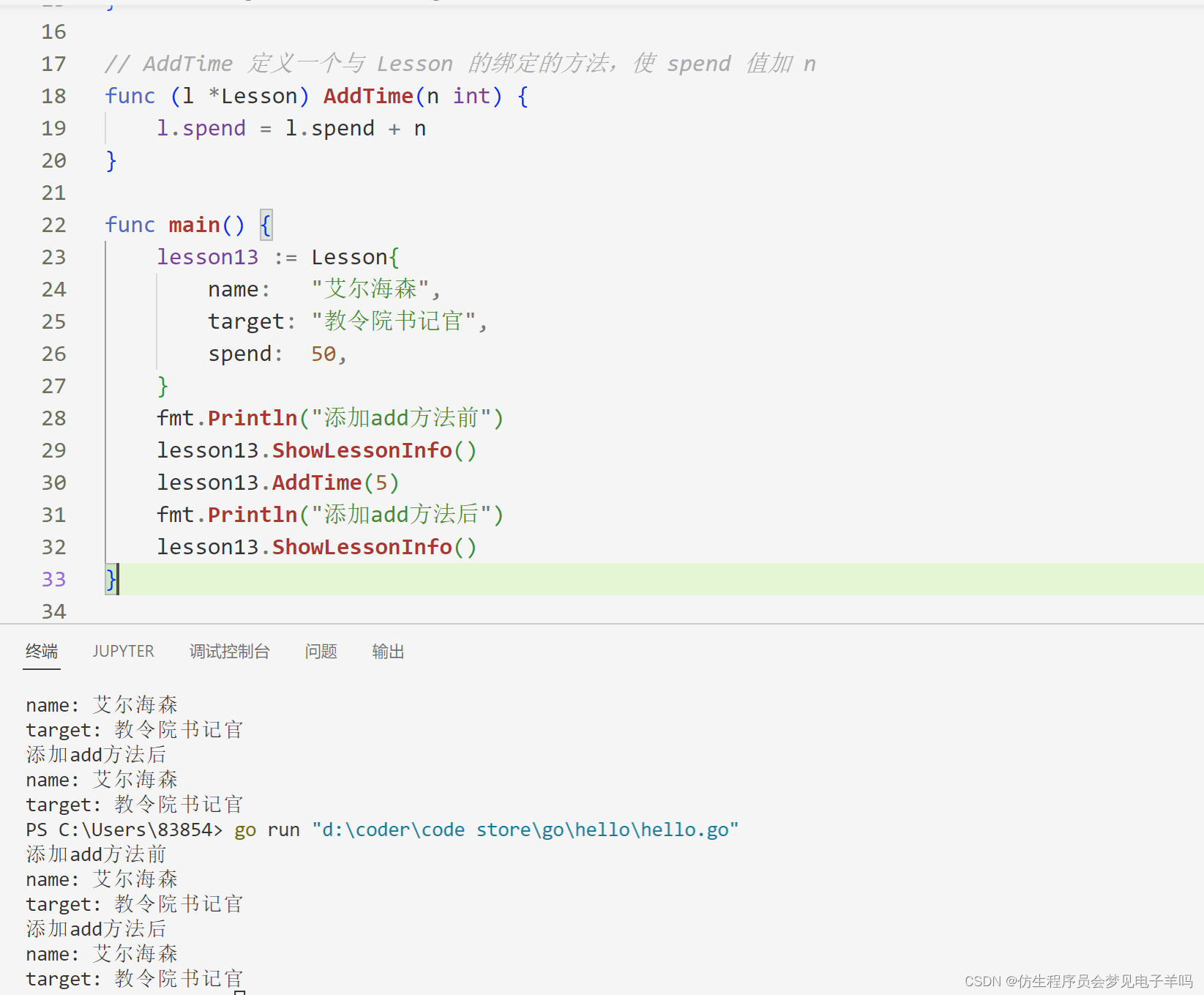Click the closing brace on line 33

coord(111,579)
